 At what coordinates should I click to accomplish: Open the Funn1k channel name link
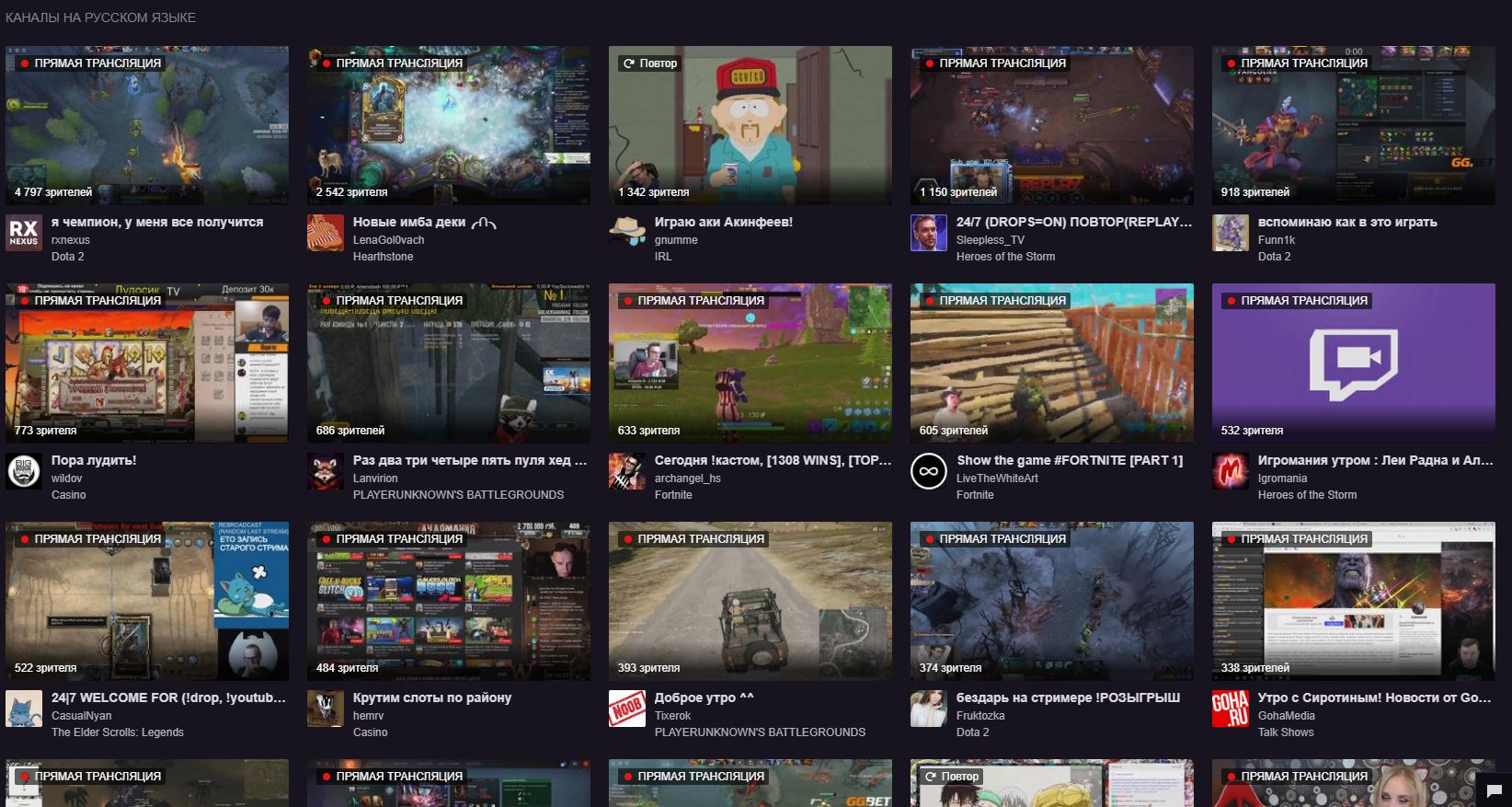click(1277, 240)
